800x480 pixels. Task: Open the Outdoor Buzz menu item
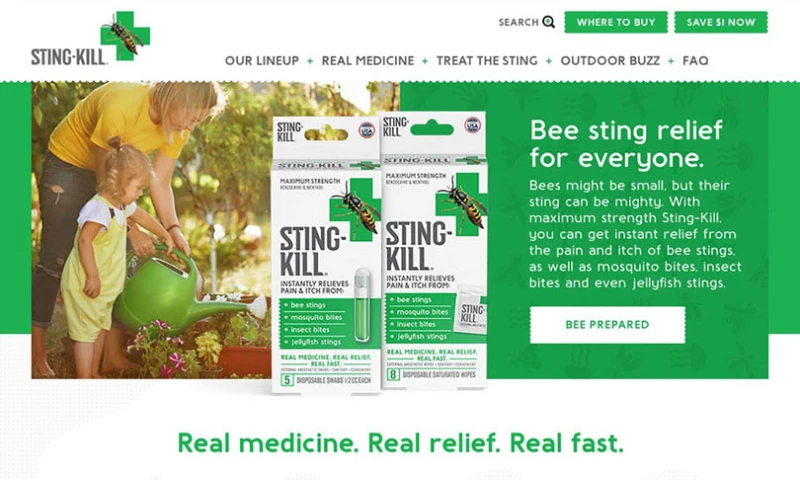click(610, 61)
